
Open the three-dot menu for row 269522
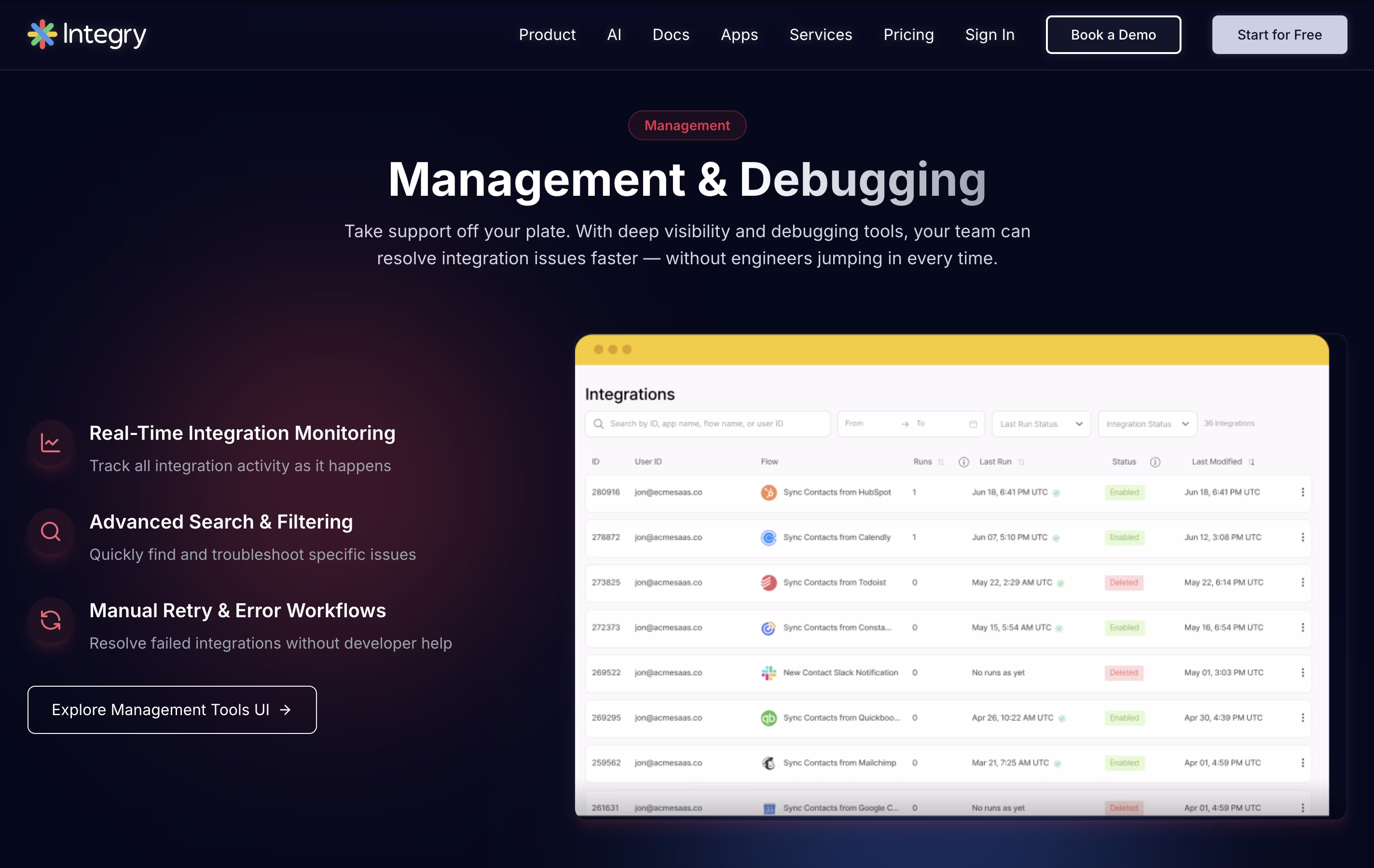pyautogui.click(x=1303, y=672)
